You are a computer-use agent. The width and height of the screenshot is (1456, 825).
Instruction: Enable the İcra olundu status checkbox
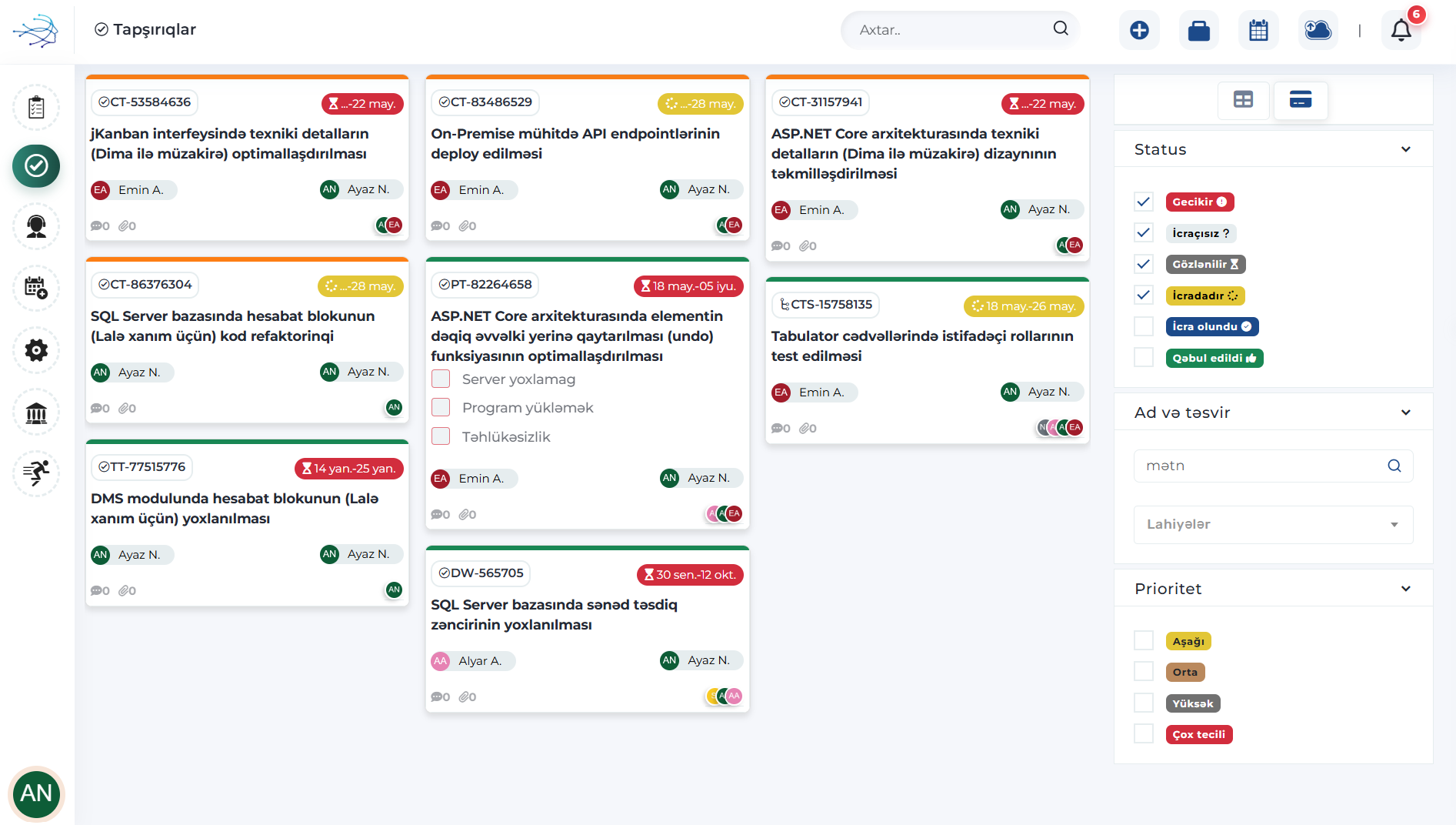1144,326
